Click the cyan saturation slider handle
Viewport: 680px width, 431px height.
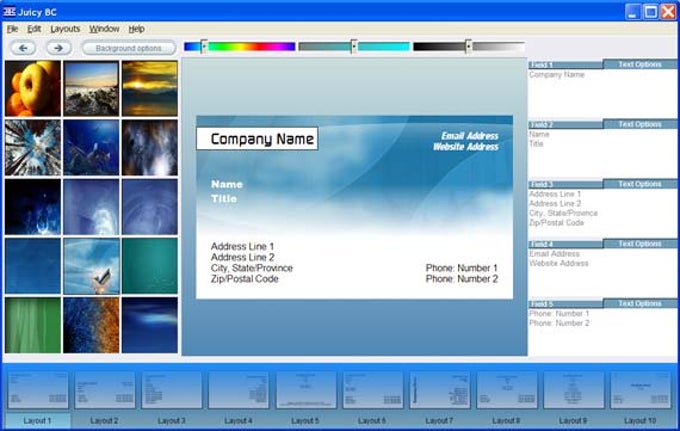354,46
